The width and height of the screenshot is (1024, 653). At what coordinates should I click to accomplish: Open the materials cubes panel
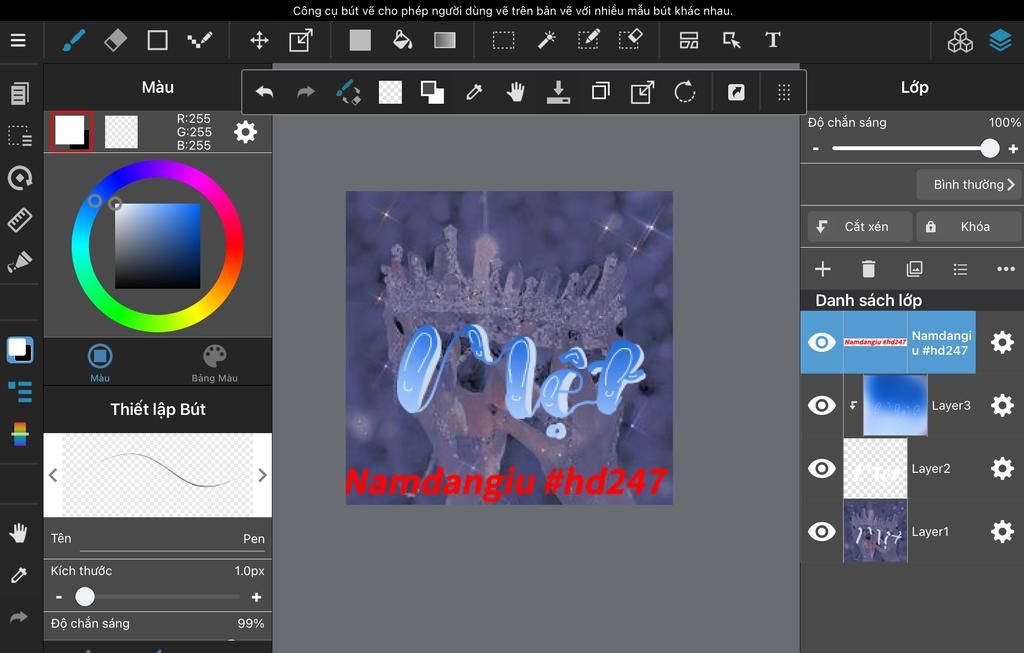tap(960, 40)
